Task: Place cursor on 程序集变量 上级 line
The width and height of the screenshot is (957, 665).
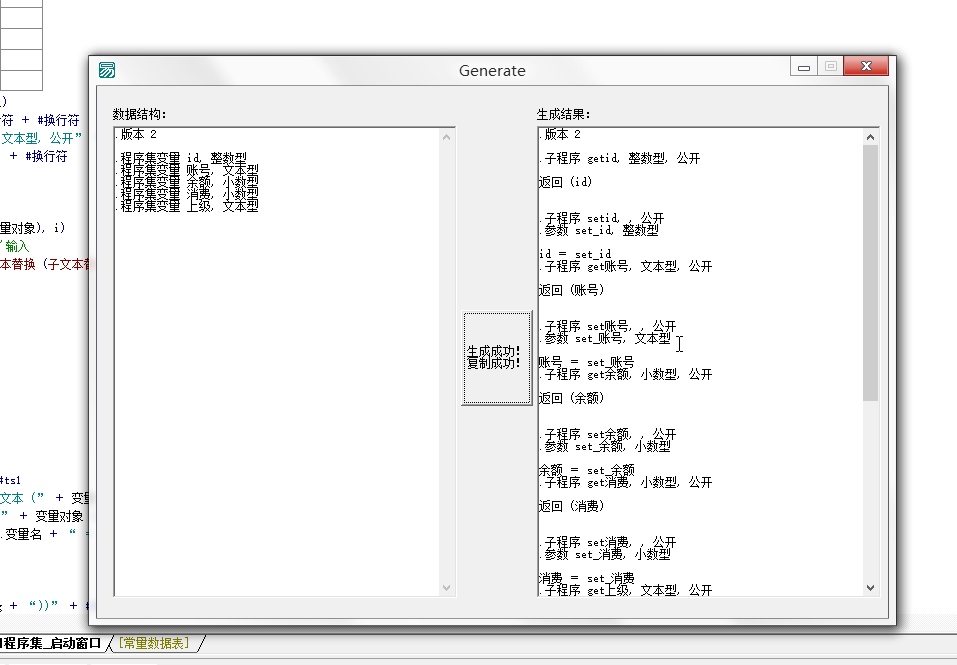Action: tap(189, 206)
